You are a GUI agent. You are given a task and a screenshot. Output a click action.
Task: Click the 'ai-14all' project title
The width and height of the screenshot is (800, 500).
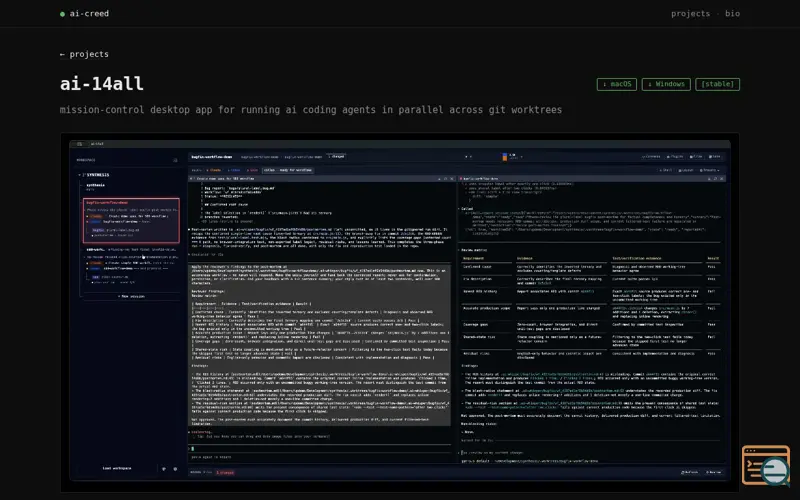click(x=102, y=84)
